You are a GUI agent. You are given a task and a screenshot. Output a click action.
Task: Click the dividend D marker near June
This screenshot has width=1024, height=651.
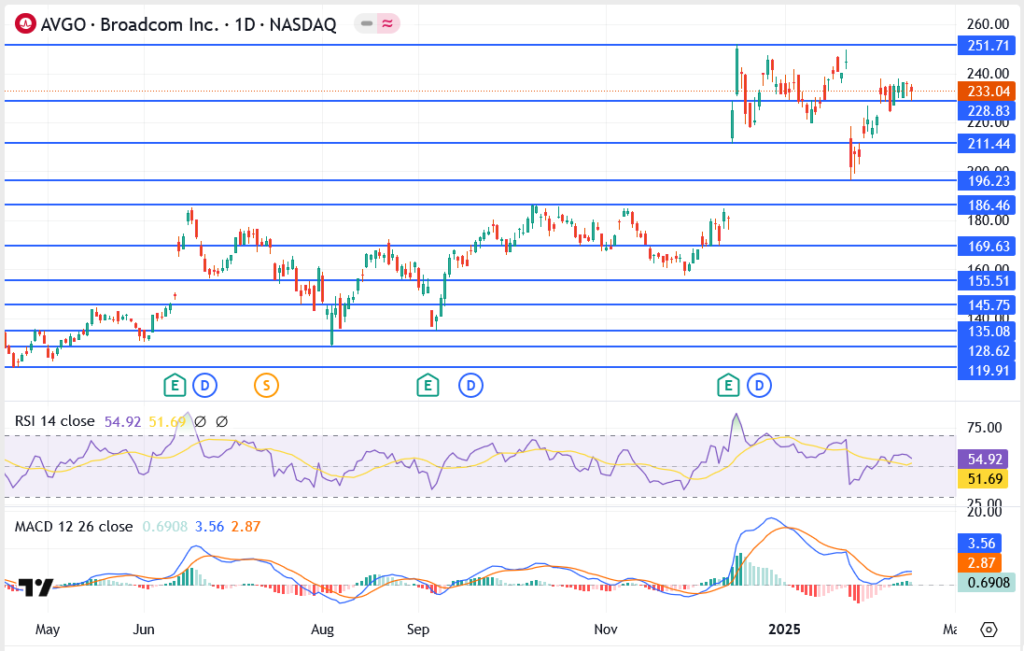(x=205, y=384)
